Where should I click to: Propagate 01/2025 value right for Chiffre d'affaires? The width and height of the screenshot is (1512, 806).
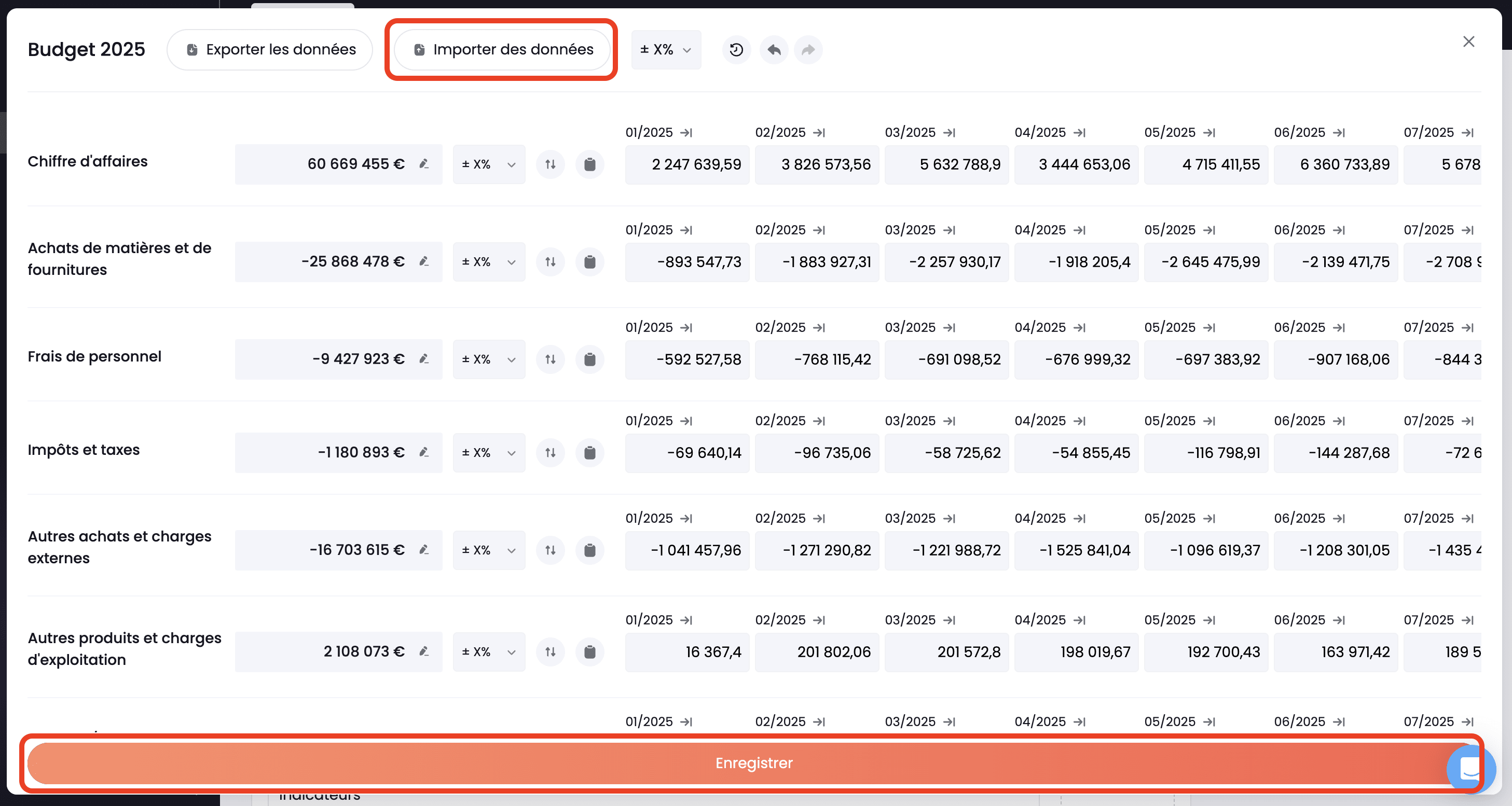pyautogui.click(x=686, y=133)
